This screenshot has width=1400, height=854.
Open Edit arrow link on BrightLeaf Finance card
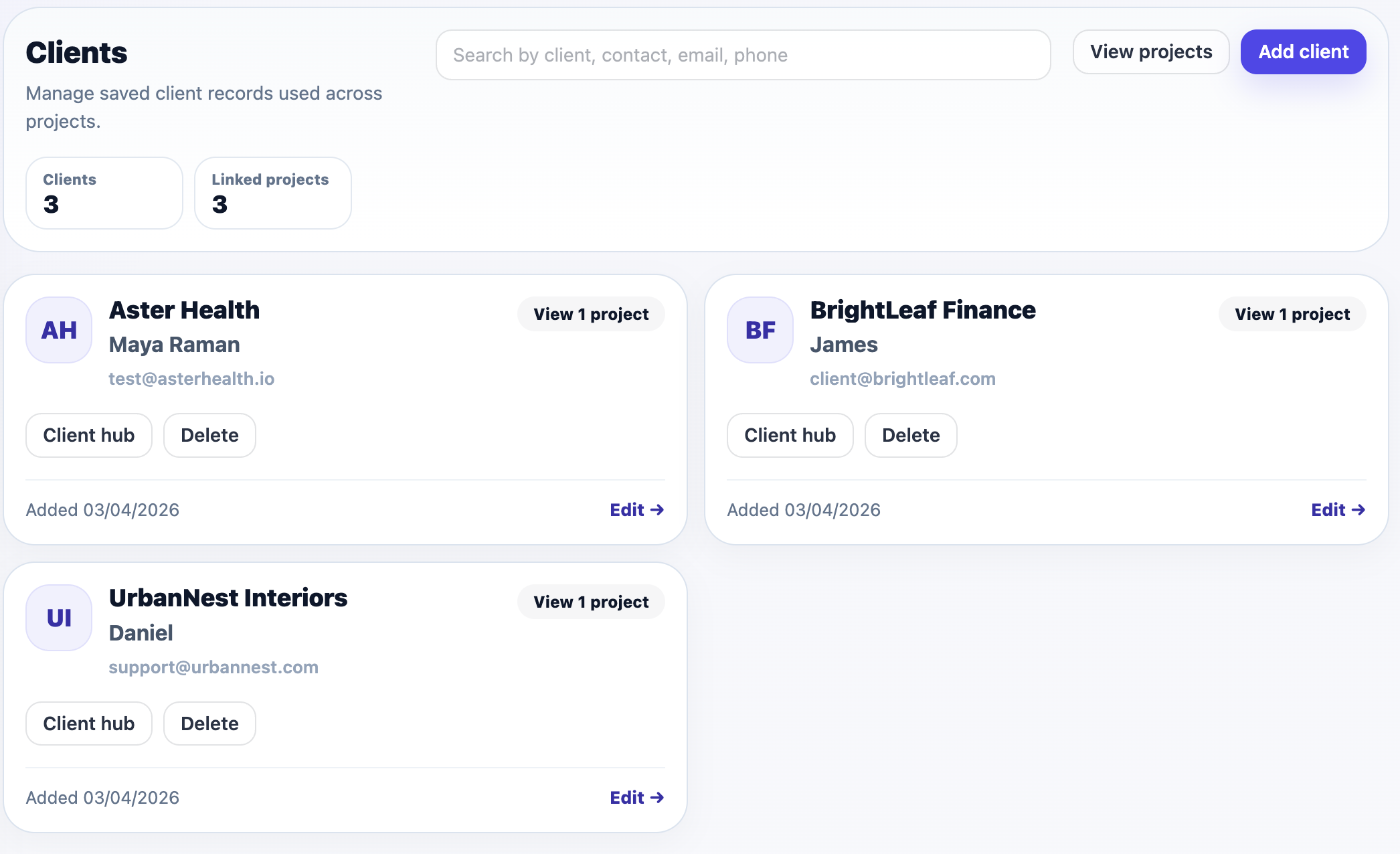pyautogui.click(x=1338, y=510)
